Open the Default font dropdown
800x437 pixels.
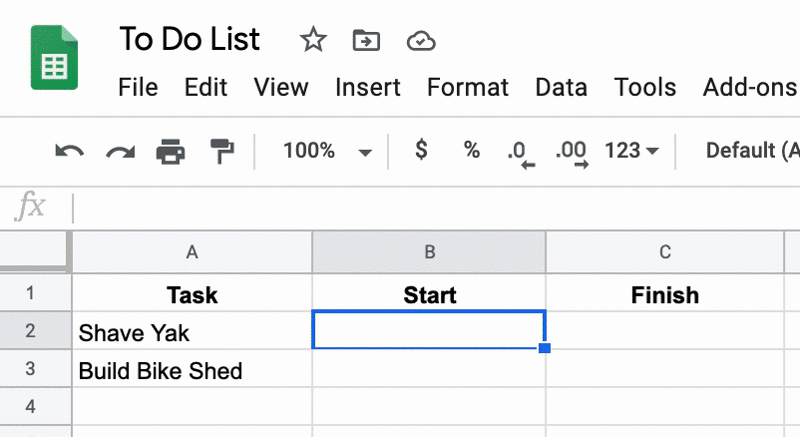[x=753, y=150]
